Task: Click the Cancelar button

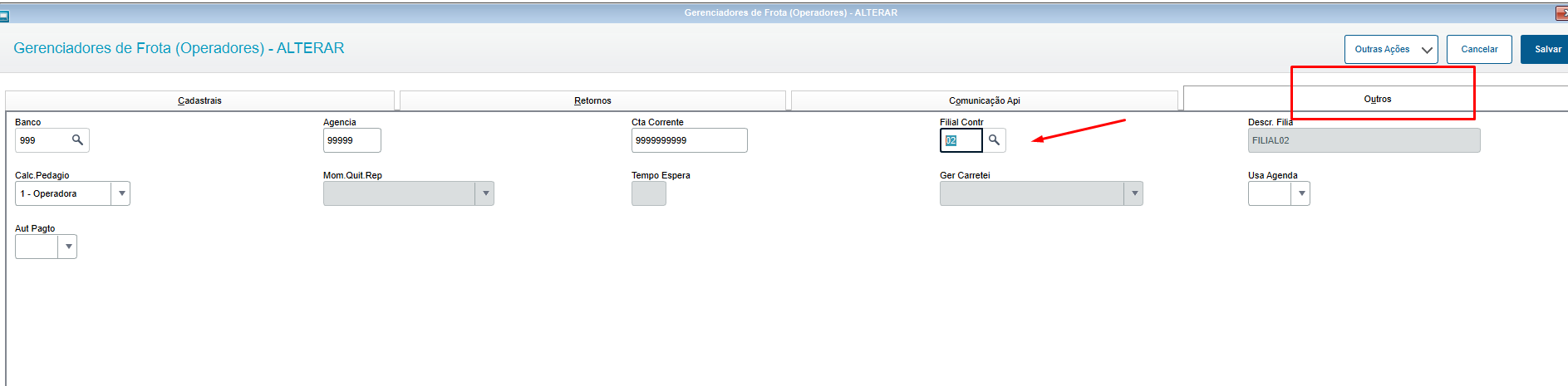Action: 1479,49
